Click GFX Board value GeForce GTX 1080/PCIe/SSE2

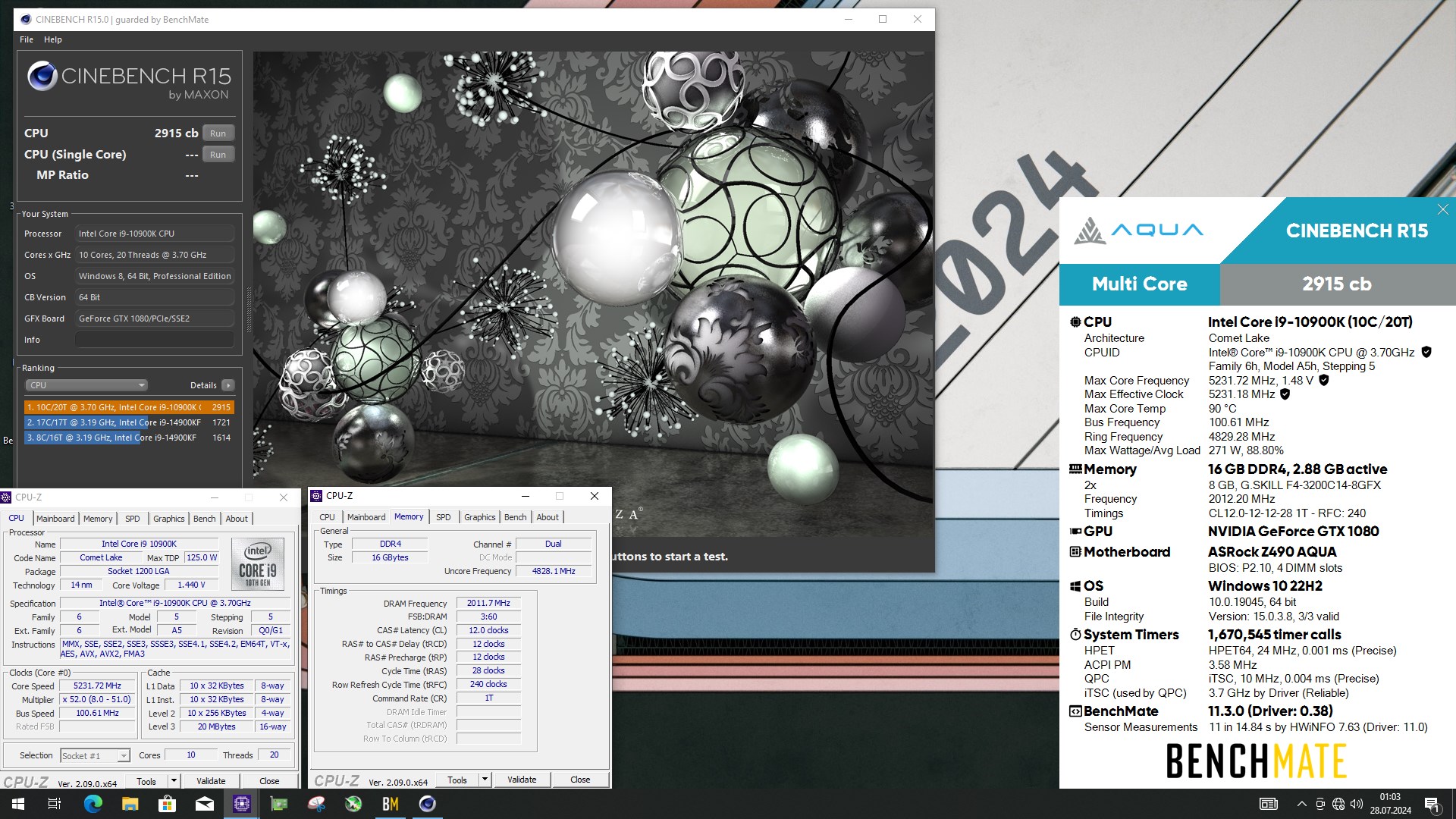coord(155,318)
